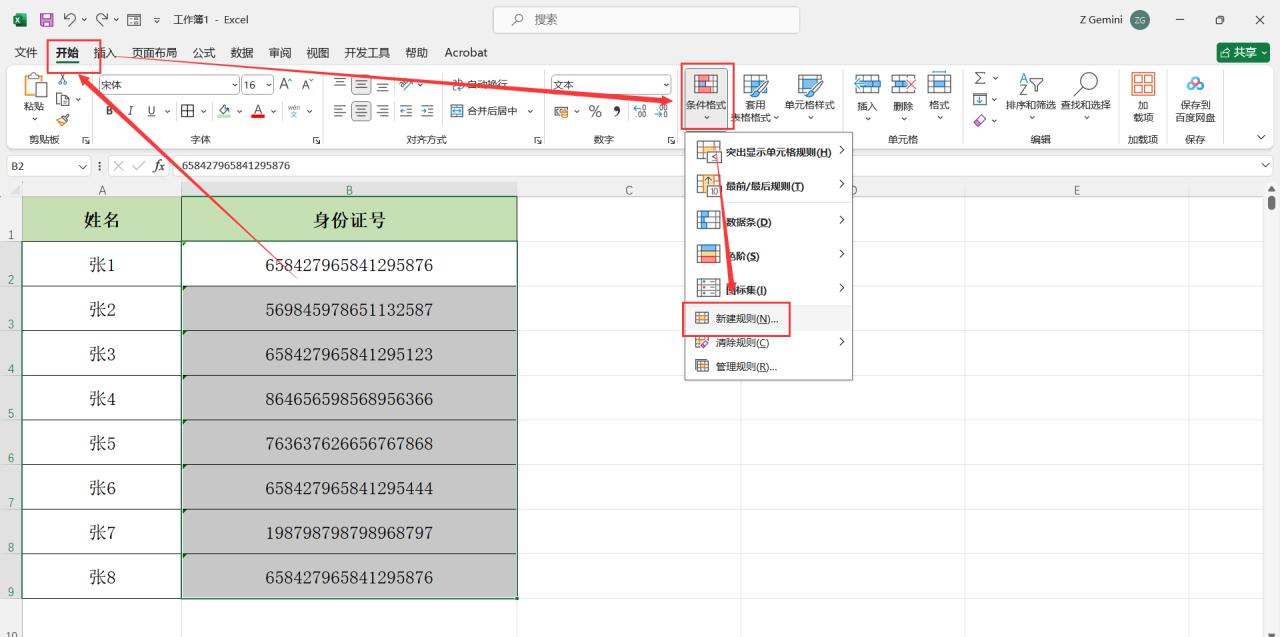1280x637 pixels.
Task: Click cell containing 569845978651132587
Action: pos(349,310)
